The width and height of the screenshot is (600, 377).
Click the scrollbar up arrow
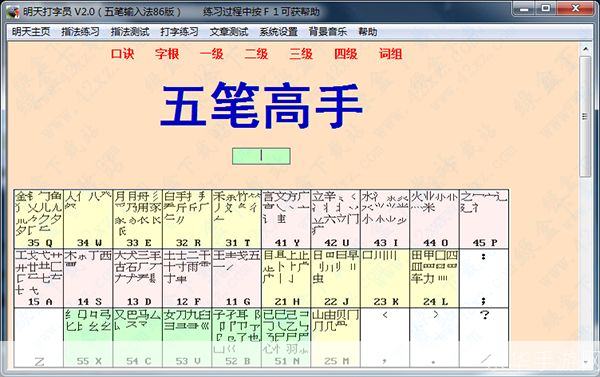585,49
